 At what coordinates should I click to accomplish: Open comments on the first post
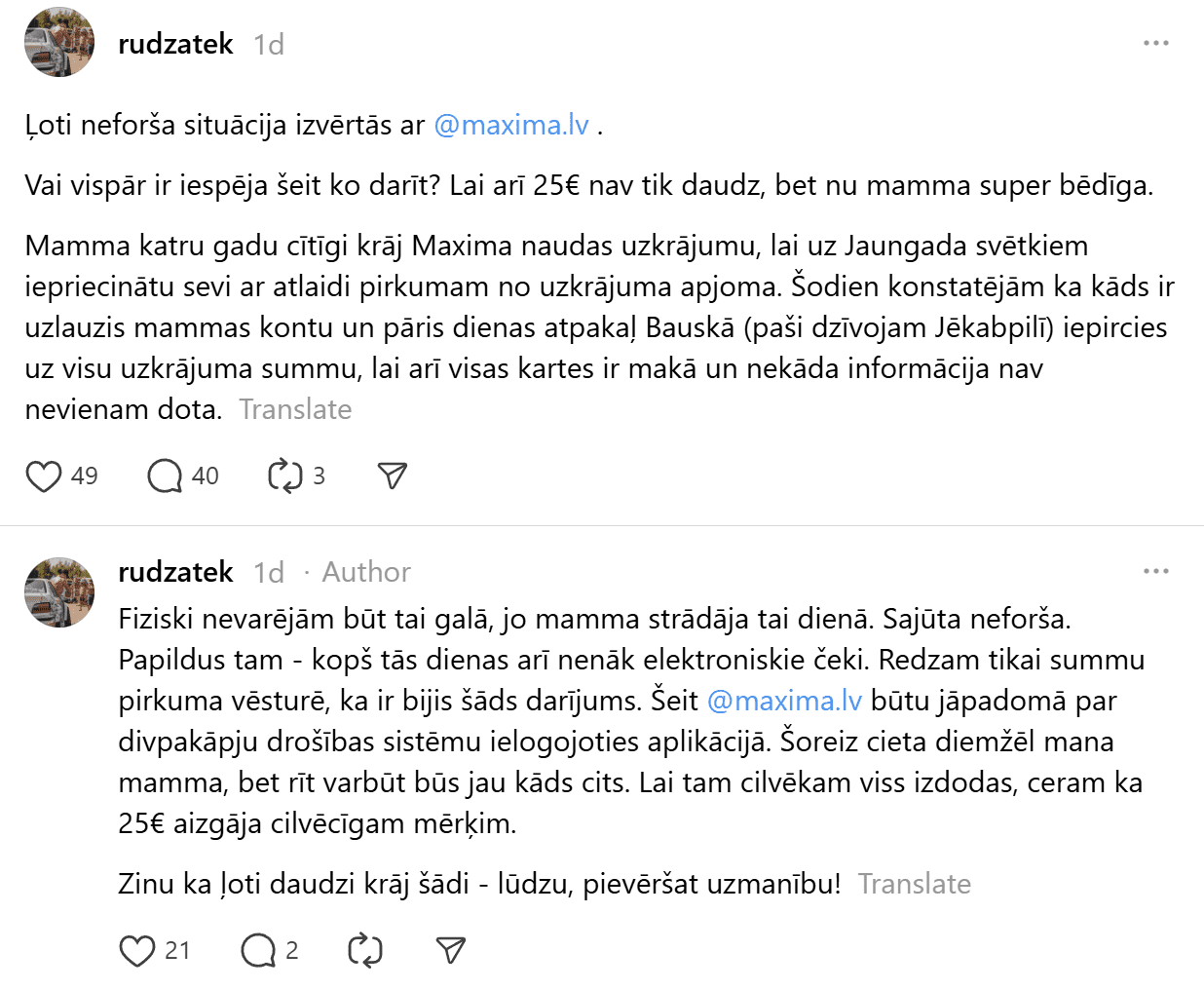pyautogui.click(x=165, y=476)
